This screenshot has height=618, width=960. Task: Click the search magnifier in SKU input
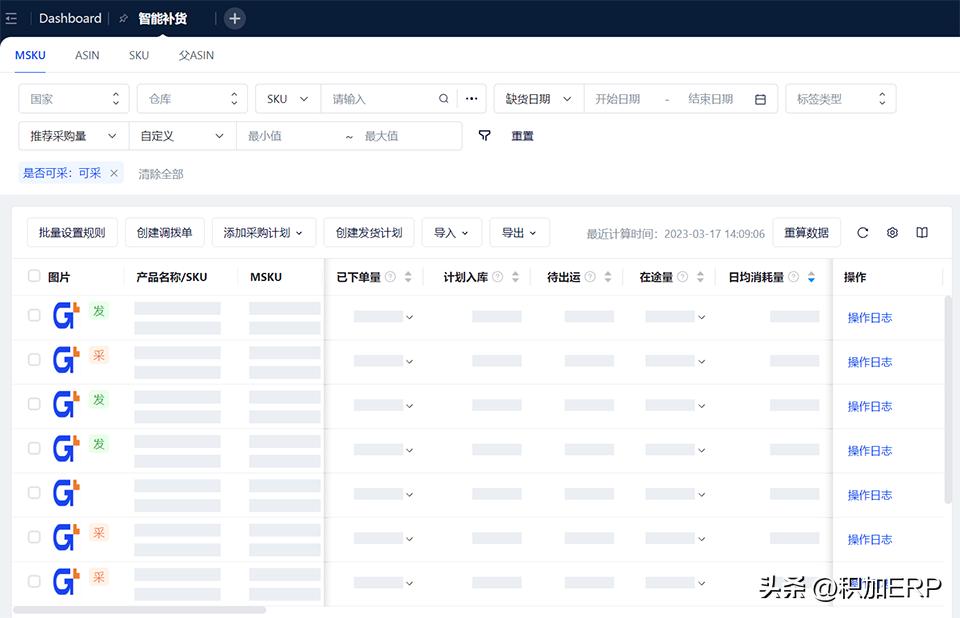coord(442,99)
